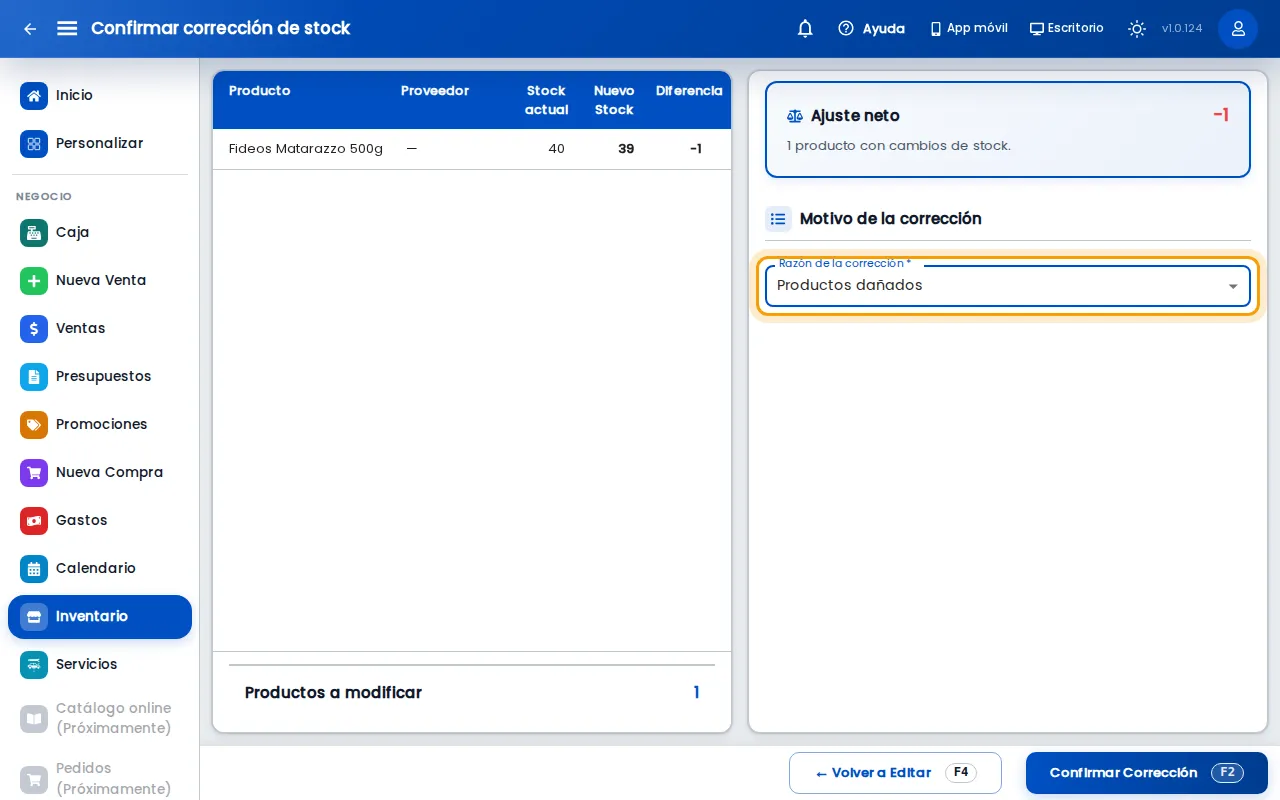Click the Producto column header
Viewport: 1280px width, 800px height.
tap(260, 91)
